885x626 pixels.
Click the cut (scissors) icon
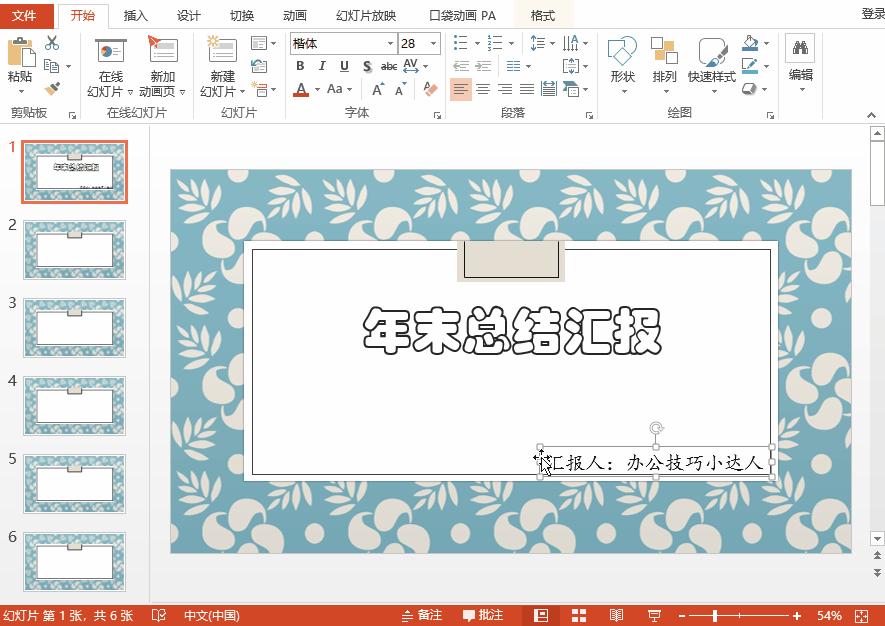coord(53,44)
